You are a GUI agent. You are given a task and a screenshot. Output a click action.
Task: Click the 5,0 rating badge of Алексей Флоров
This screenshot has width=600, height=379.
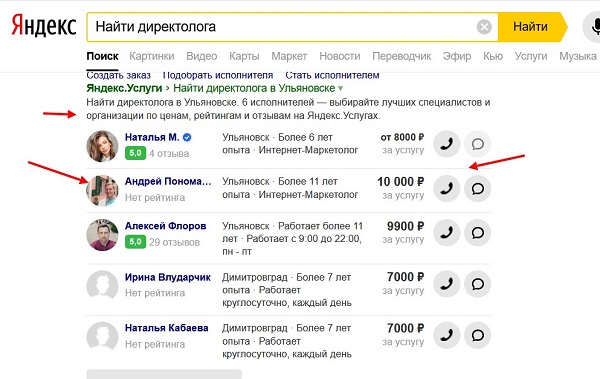(135, 242)
